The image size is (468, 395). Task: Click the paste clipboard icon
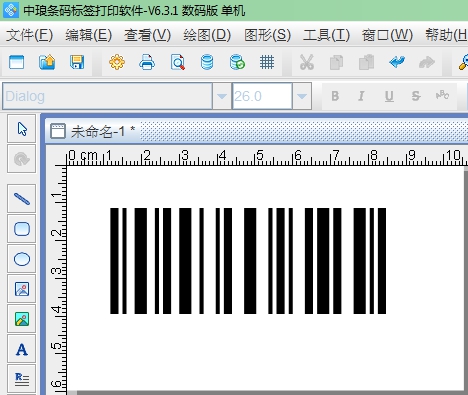[x=366, y=62]
